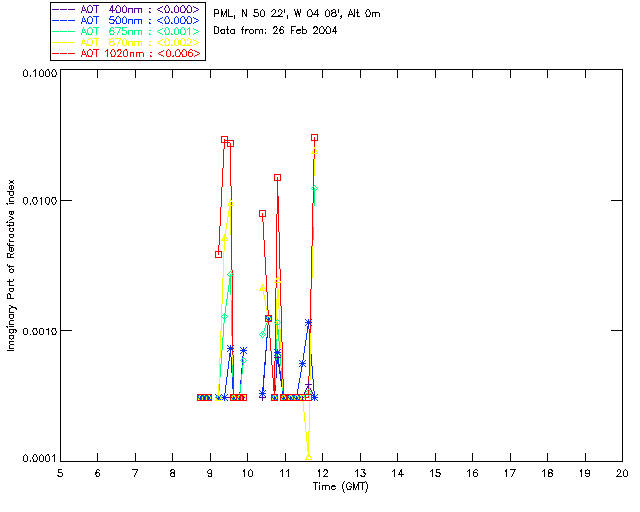Screen dimensions: 640x512
Task: Click the 'Data from: 26 Feb 2004' text
Action: (x=275, y=31)
